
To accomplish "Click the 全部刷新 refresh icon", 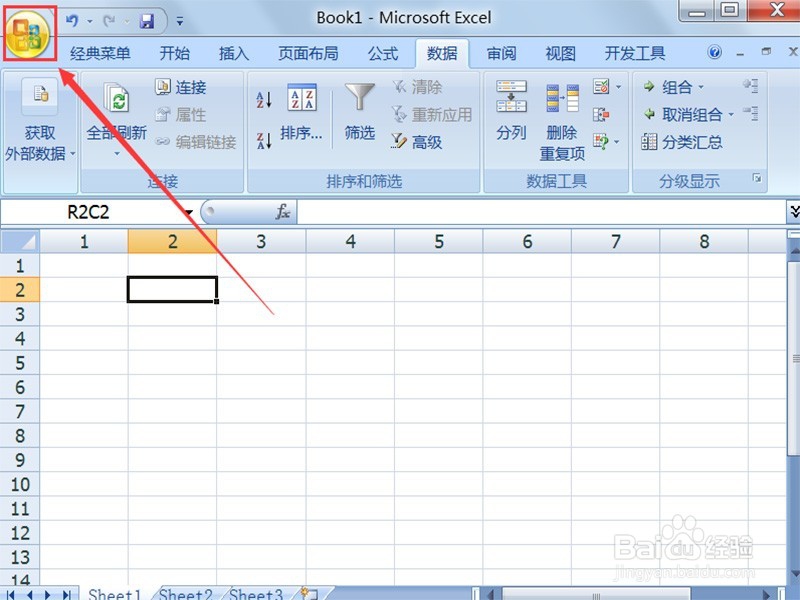I will 117,97.
